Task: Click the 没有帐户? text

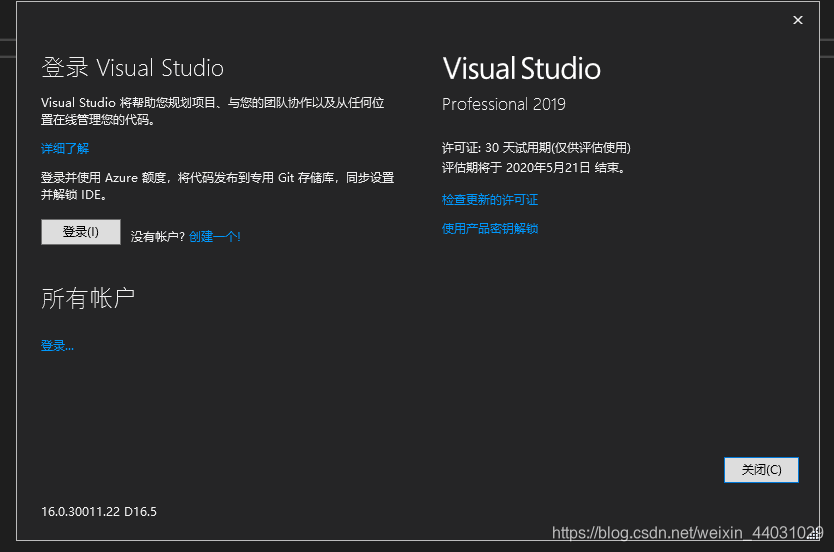Action: point(157,237)
